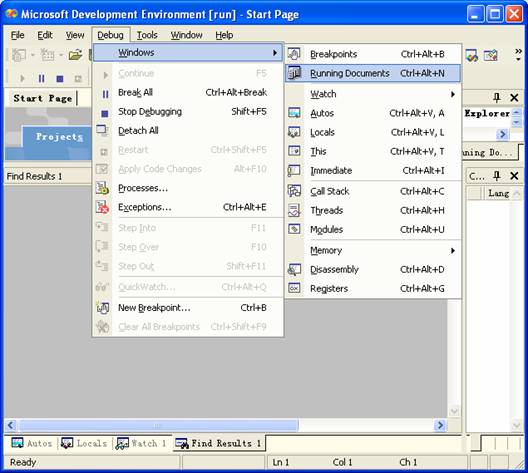Viewport: 528px width, 473px height.
Task: Expand toolbar options chevron at the top right
Action: (x=519, y=55)
